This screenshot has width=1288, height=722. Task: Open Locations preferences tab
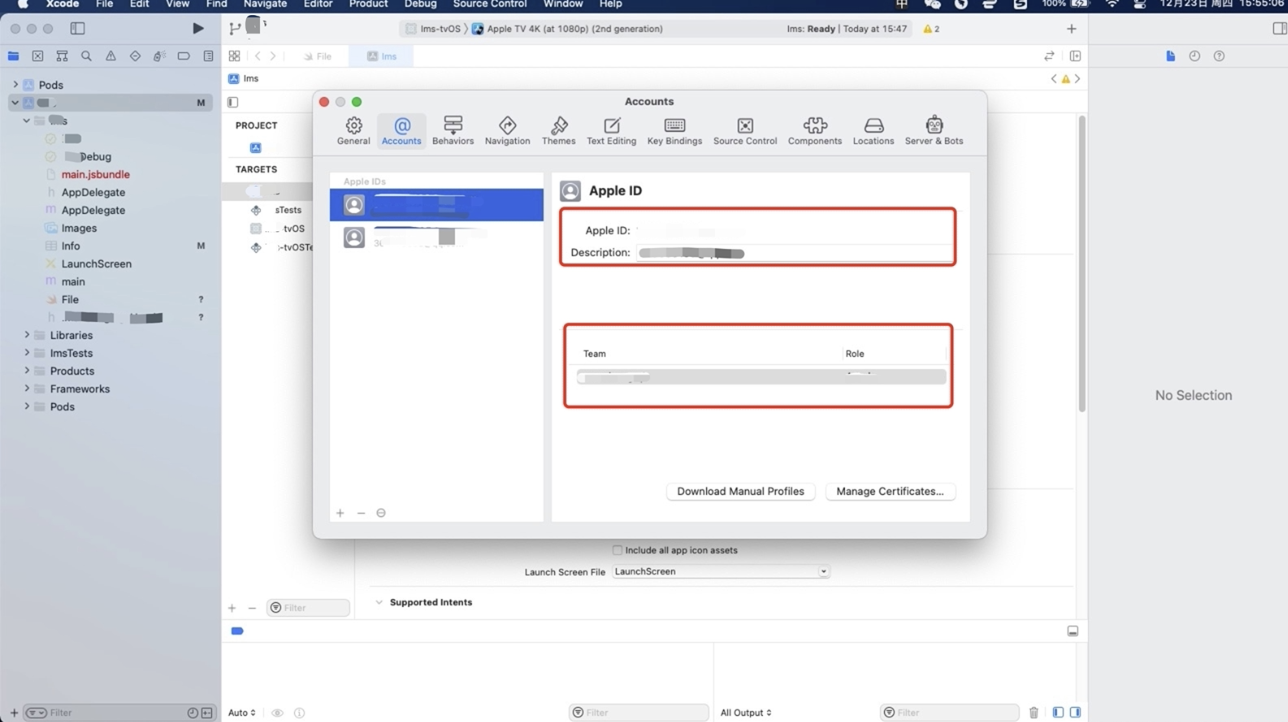(x=873, y=131)
